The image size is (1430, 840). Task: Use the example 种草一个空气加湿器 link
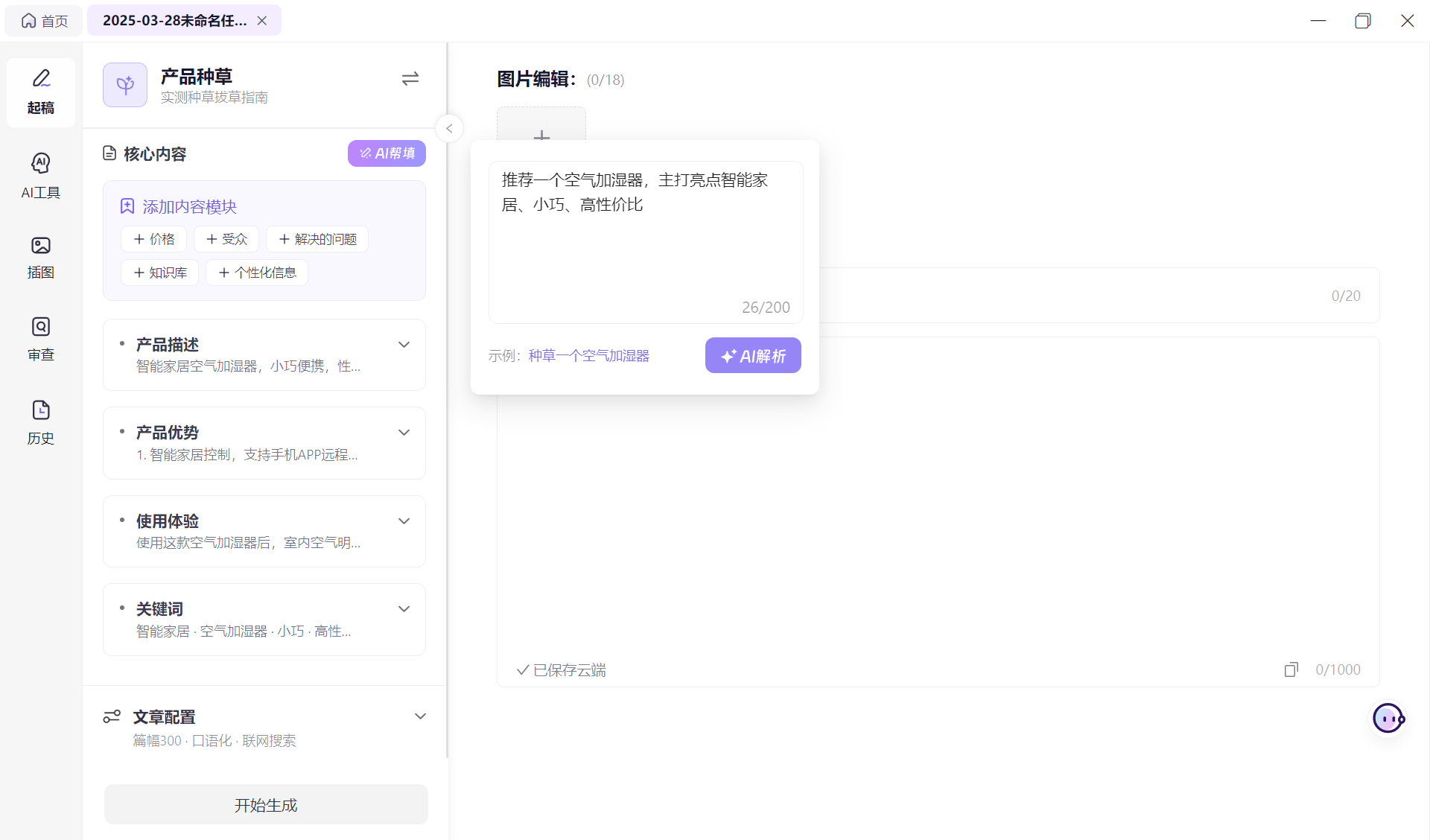589,355
